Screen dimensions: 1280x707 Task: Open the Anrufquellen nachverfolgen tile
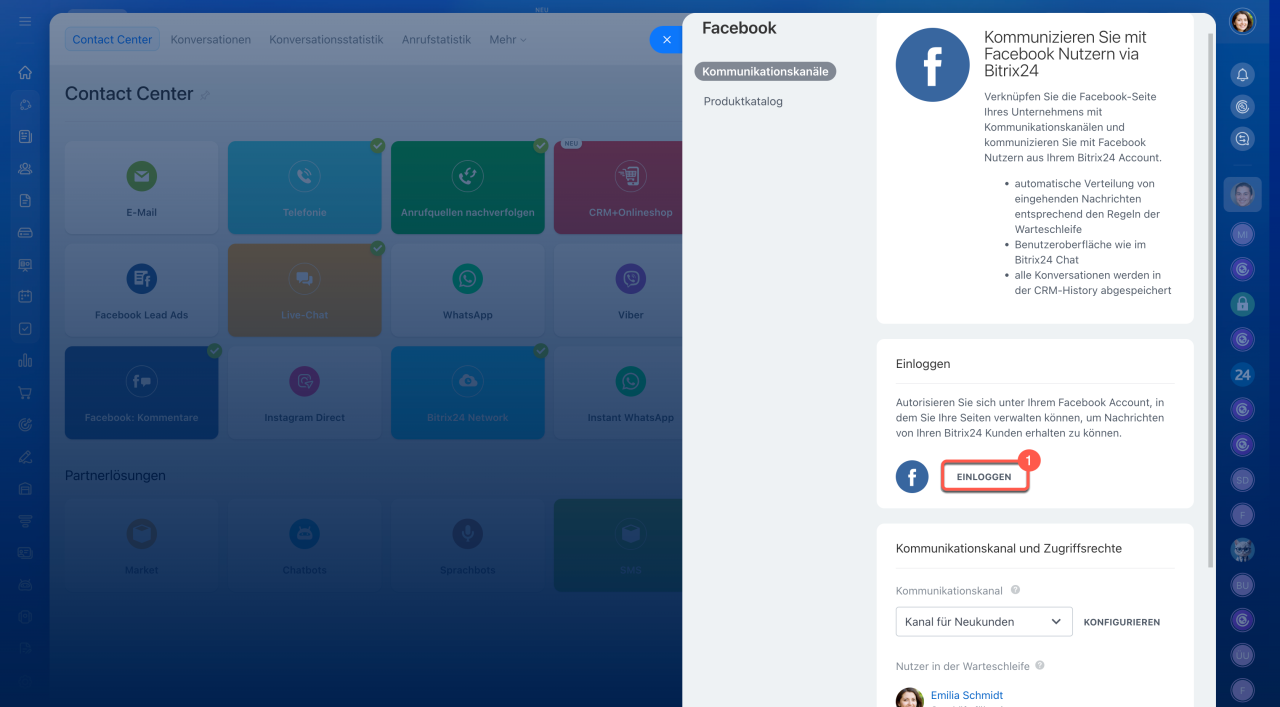[467, 187]
